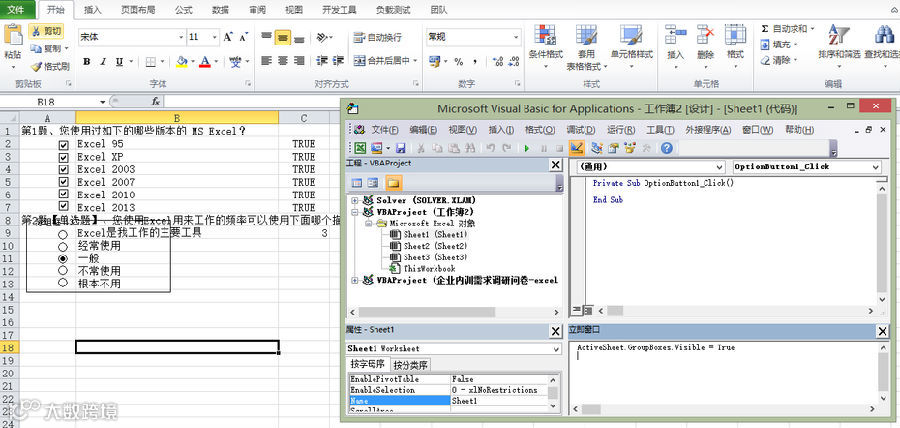900x428 pixels.
Task: Click the 自动求和 AutoSum button
Action: point(788,29)
